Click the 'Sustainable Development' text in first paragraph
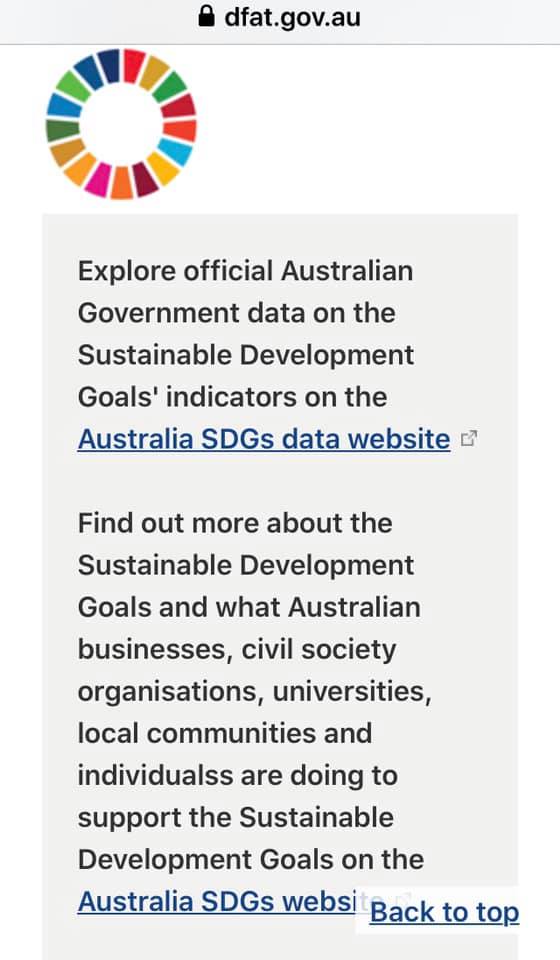The image size is (560, 960). point(246,355)
